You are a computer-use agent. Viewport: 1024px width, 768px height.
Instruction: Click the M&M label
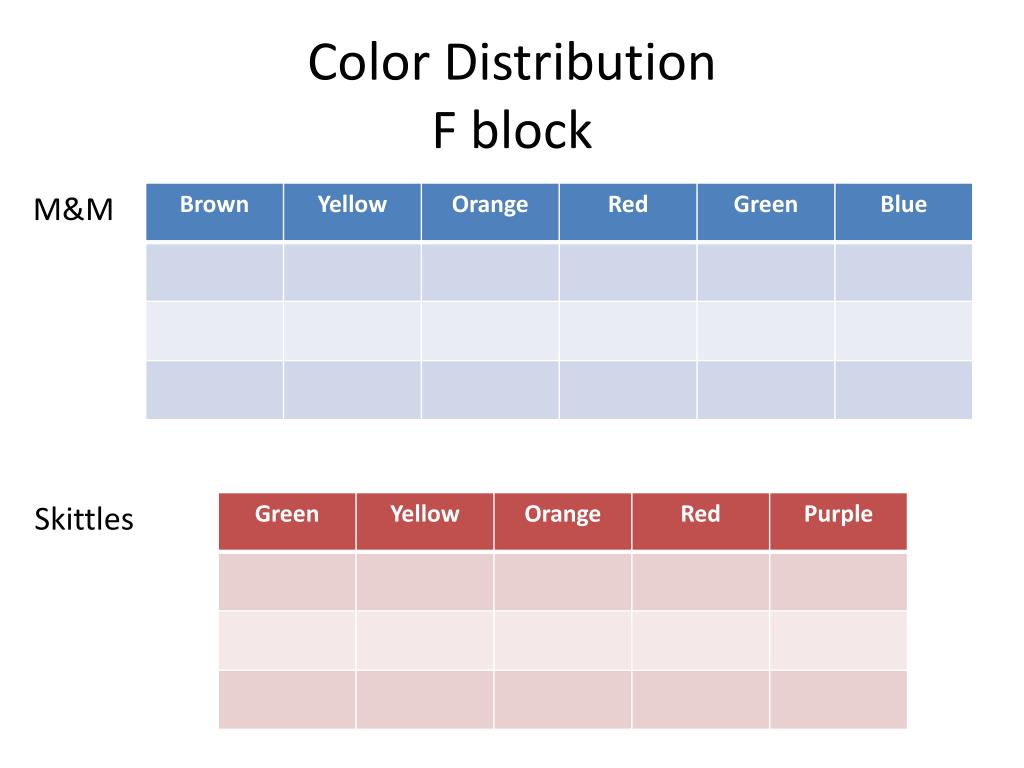point(73,210)
